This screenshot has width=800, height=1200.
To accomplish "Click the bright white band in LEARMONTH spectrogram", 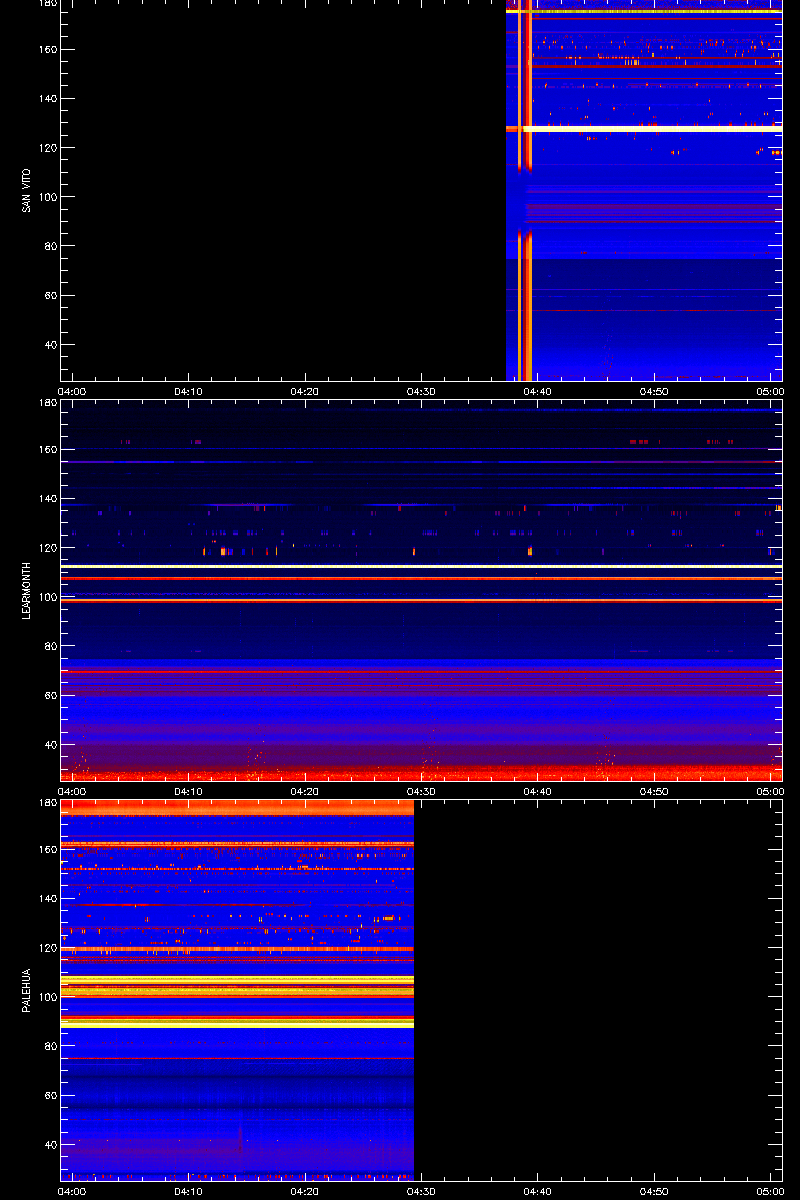I will 421,566.
